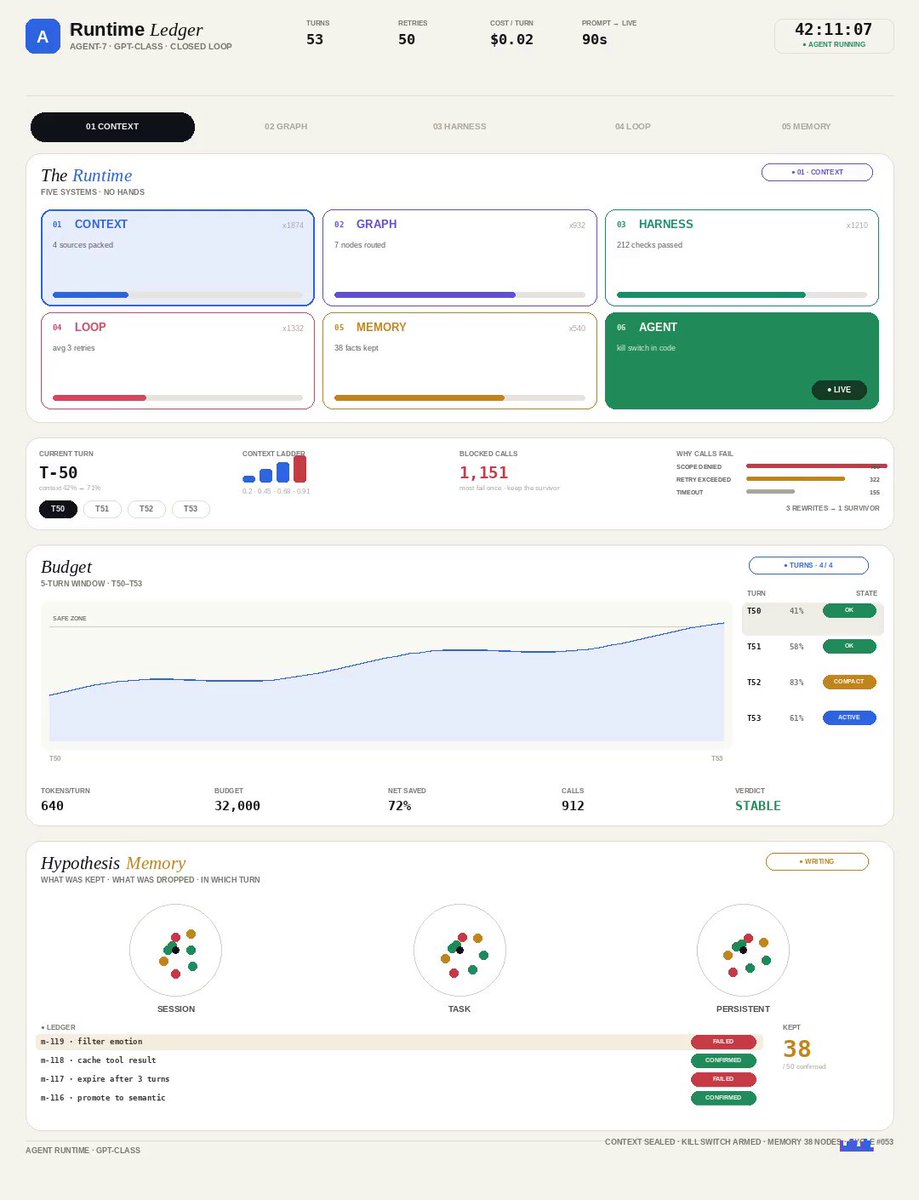Select the T51 turn chip
Viewport: 919px width, 1200px height.
[x=102, y=509]
